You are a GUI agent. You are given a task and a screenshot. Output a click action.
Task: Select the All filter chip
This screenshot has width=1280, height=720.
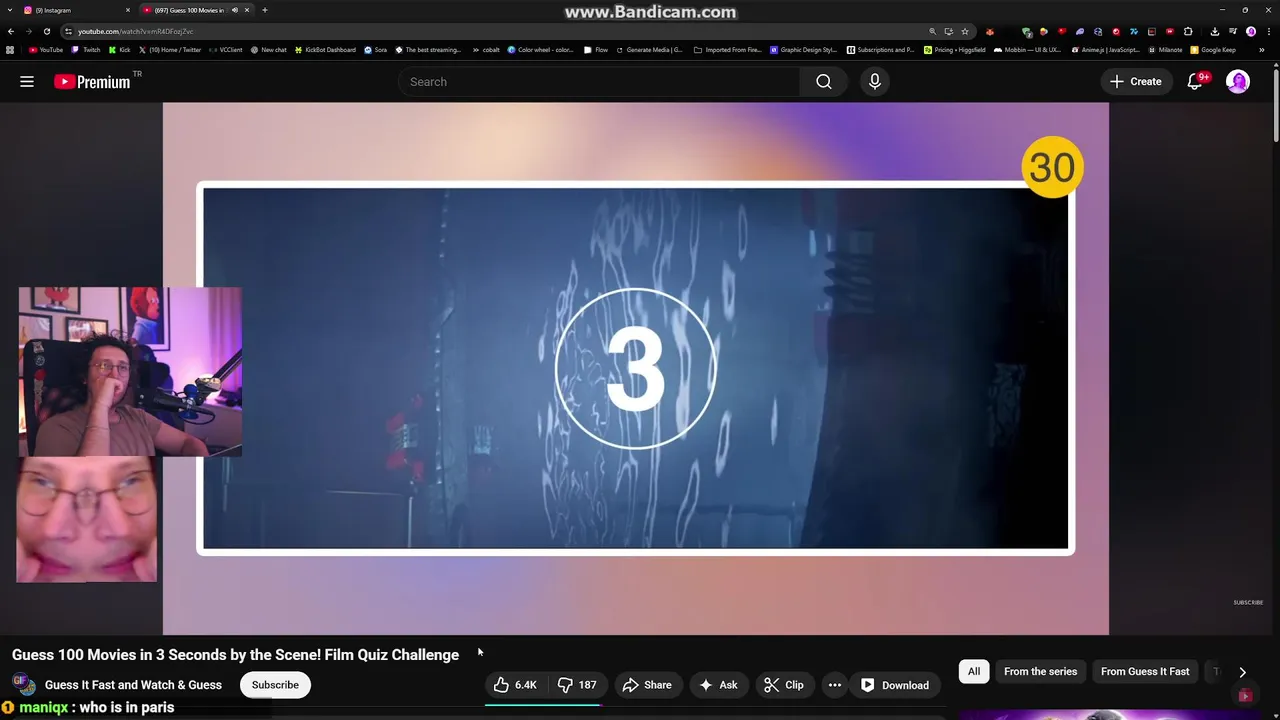coord(973,672)
